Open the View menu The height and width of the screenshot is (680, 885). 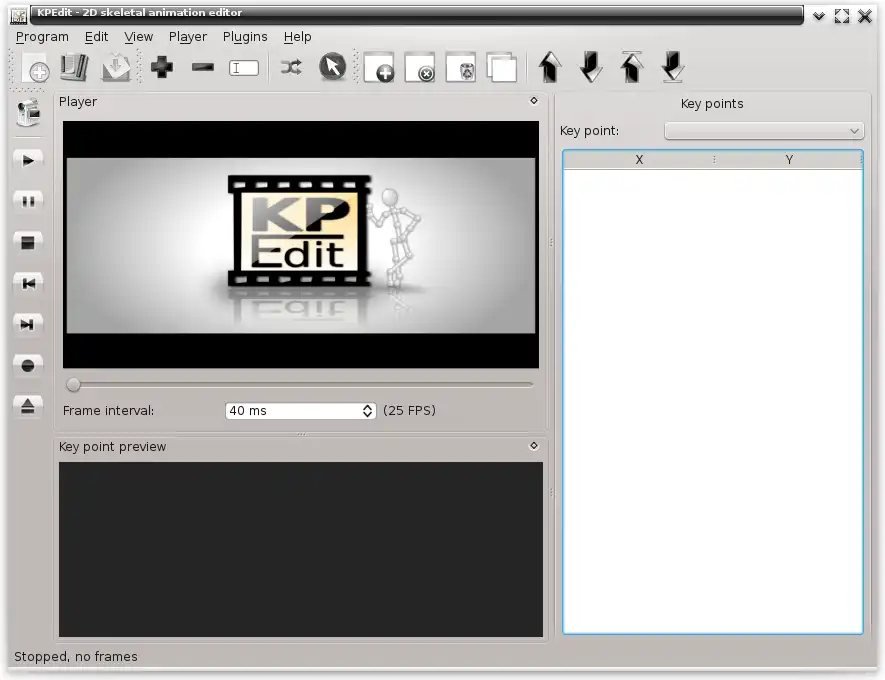139,37
